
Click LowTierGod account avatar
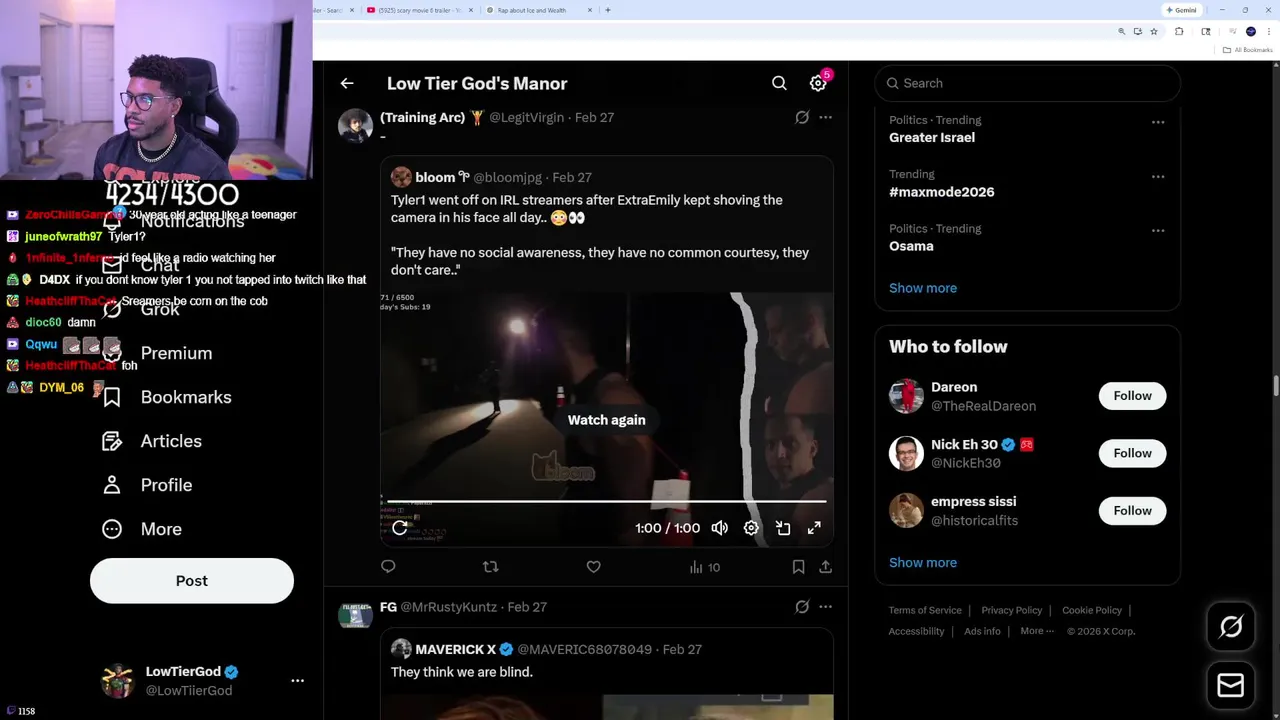tap(118, 680)
